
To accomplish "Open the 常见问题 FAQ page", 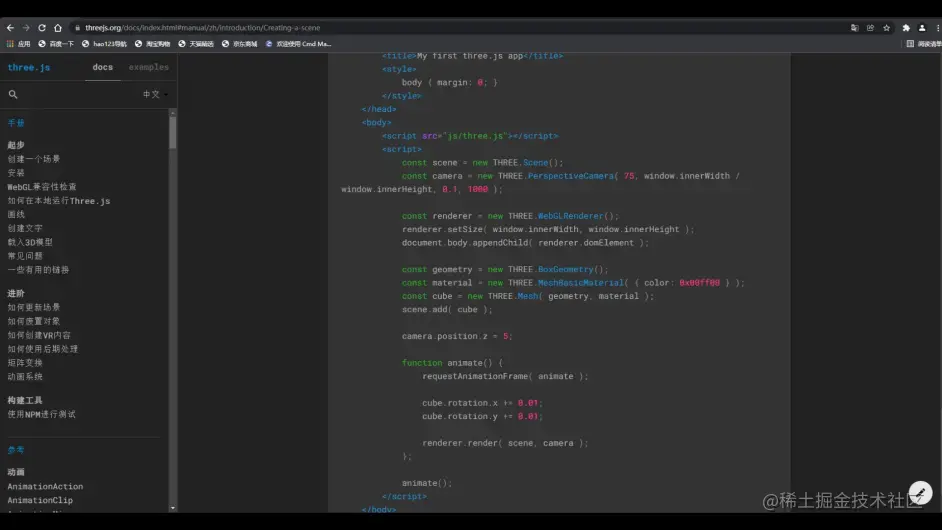I will pyautogui.click(x=25, y=256).
